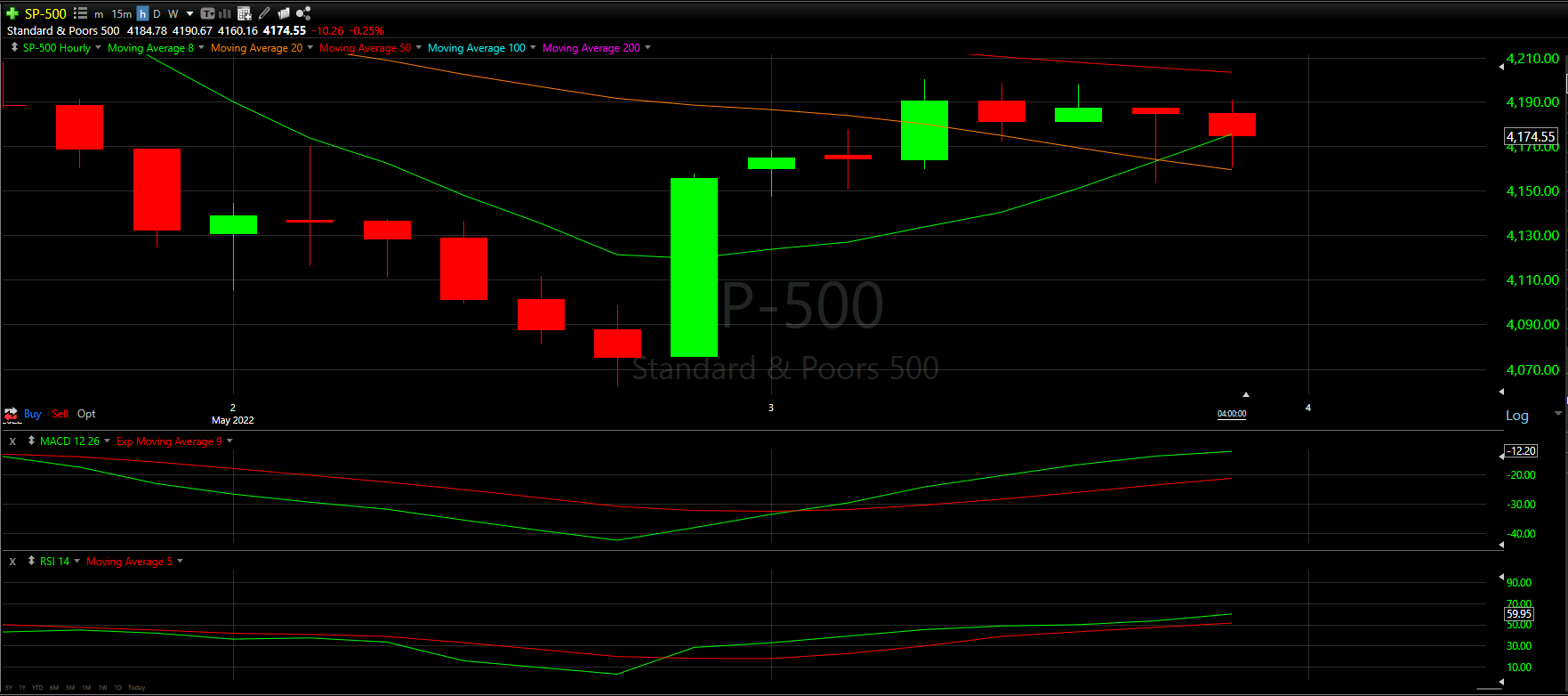Viewport: 1568px width, 696px height.
Task: Expand the RSI 14 dropdown
Action: point(76,561)
